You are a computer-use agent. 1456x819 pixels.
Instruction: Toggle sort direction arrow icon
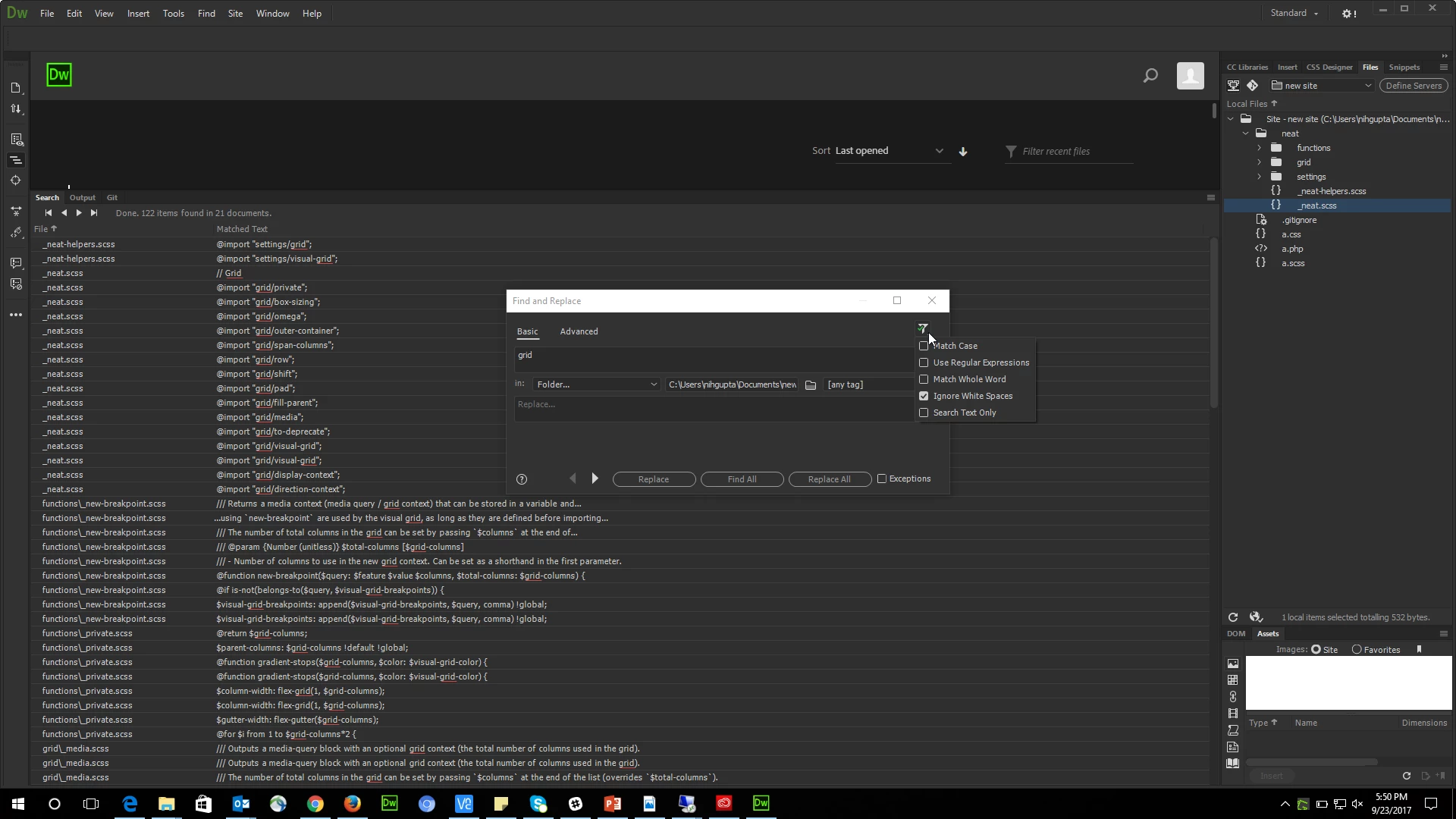(x=963, y=152)
